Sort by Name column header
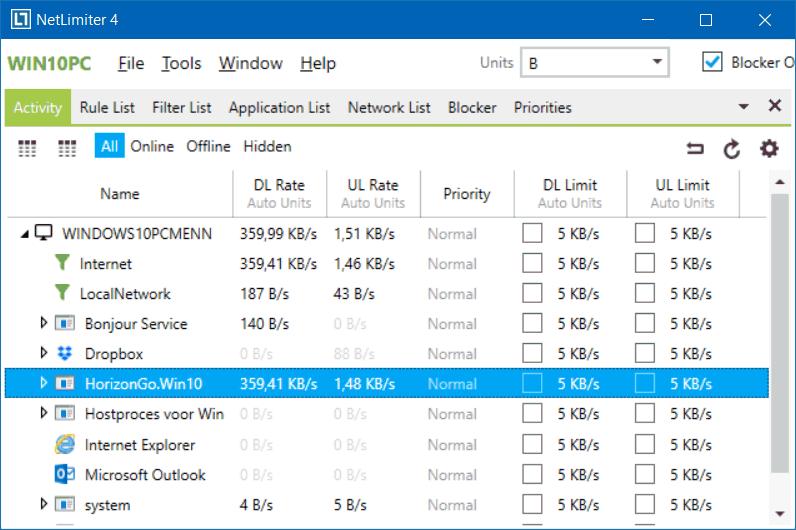Screen dimensions: 796x530 pyautogui.click(x=120, y=193)
